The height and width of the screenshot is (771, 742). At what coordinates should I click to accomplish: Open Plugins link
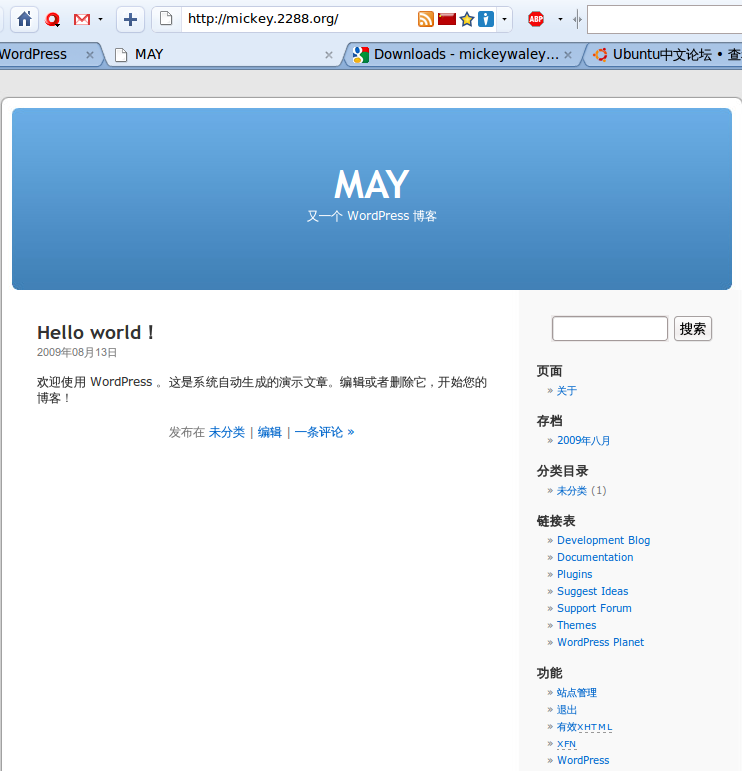[x=574, y=574]
